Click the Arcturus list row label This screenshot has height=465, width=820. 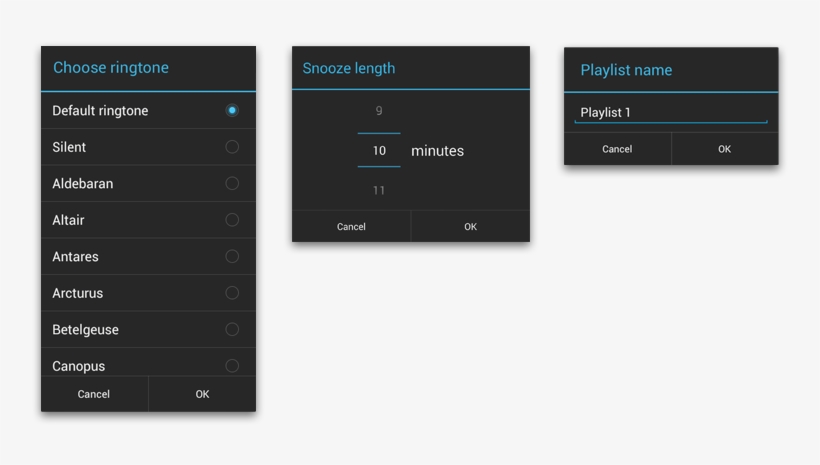(x=77, y=293)
